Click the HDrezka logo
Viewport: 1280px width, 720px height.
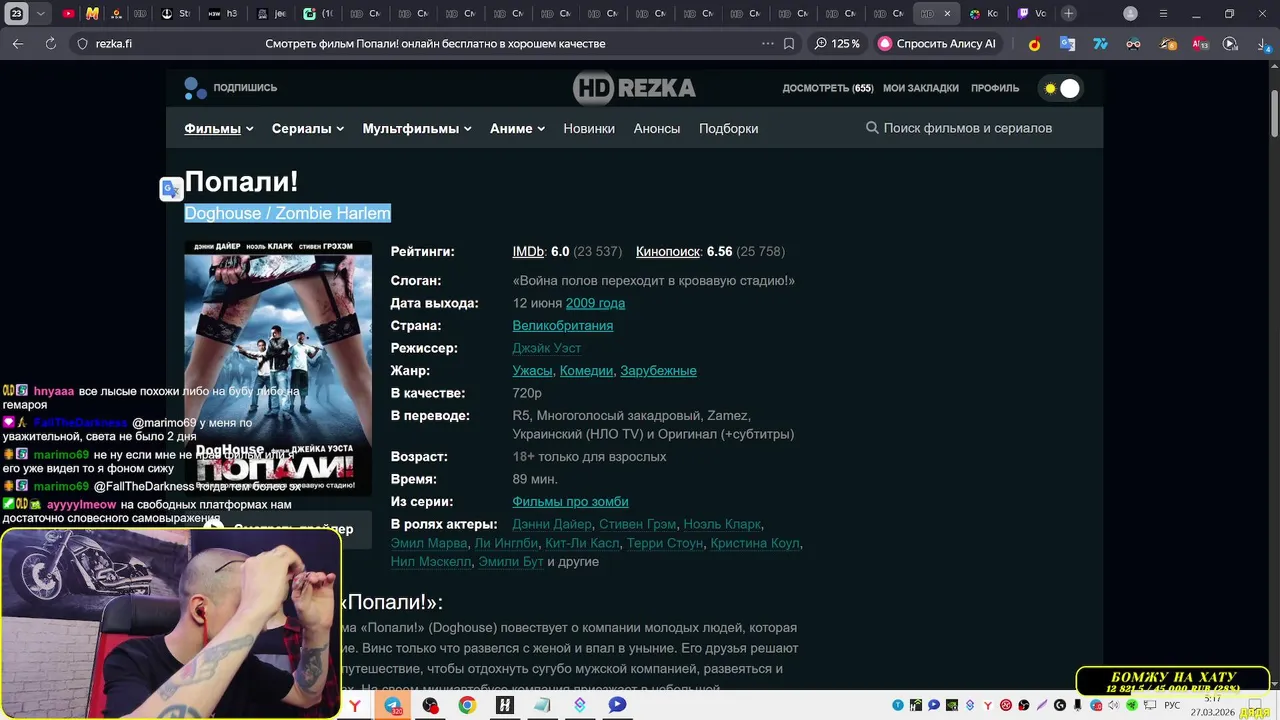[634, 88]
